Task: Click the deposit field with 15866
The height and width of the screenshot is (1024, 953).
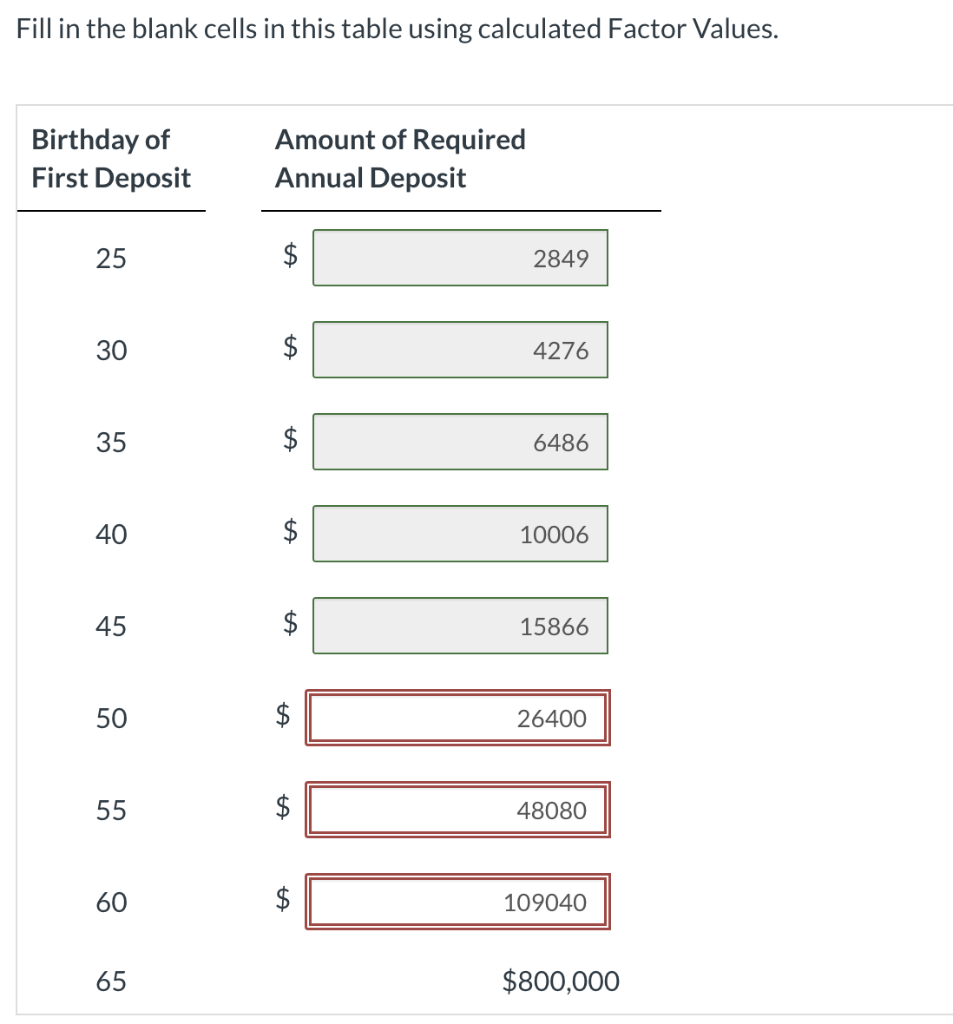Action: 460,626
